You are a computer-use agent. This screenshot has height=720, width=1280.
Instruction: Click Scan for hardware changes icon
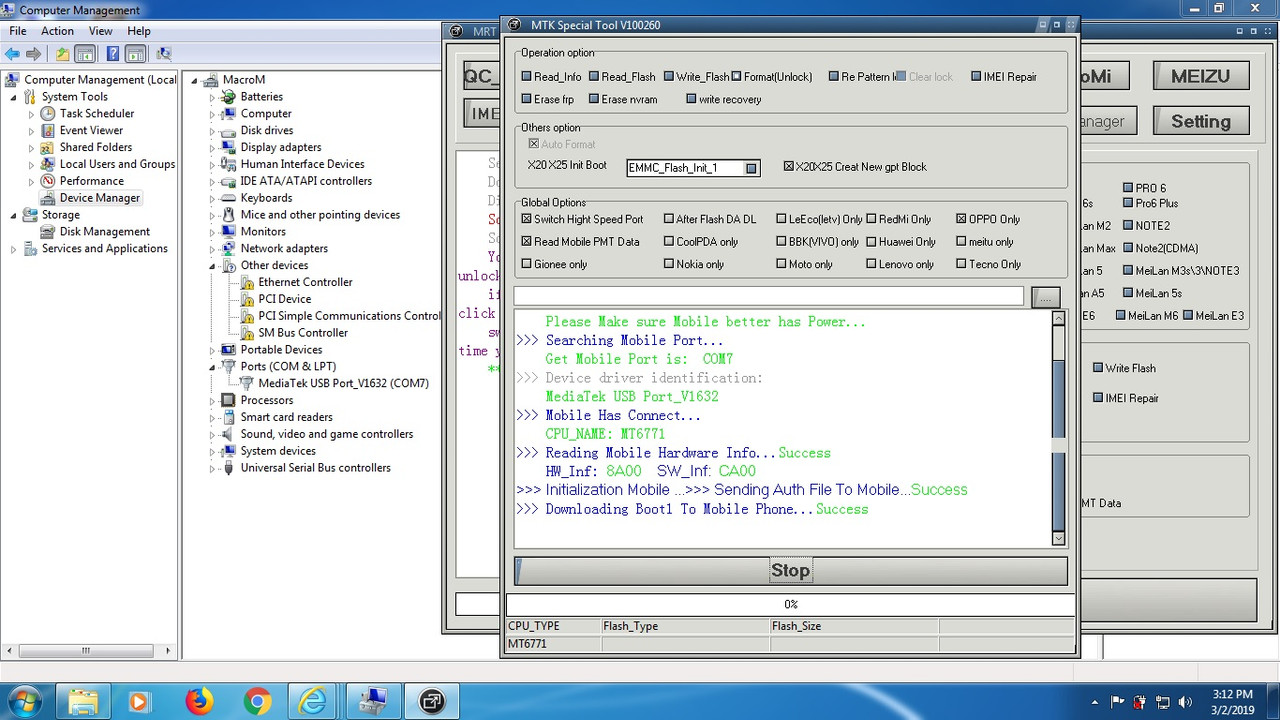[x=163, y=54]
